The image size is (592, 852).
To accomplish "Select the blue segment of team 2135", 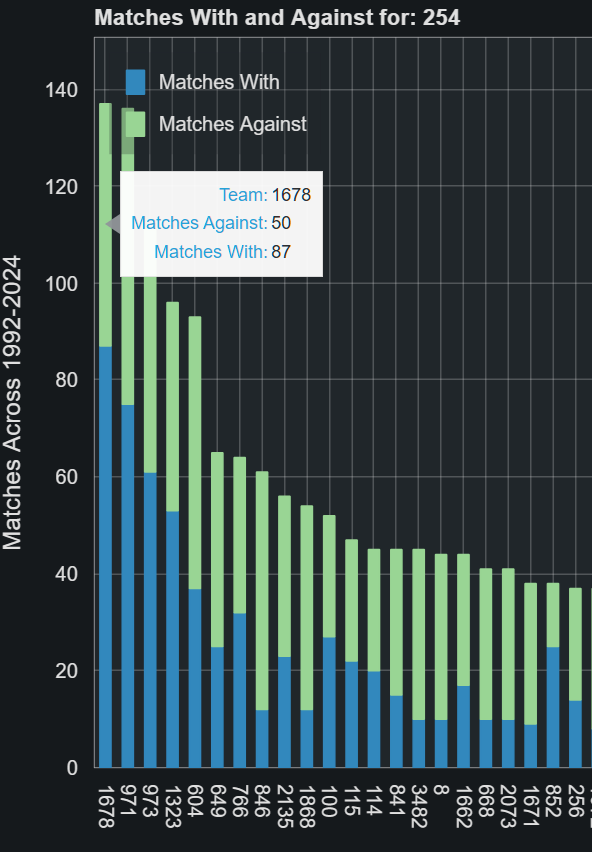I will click(284, 712).
